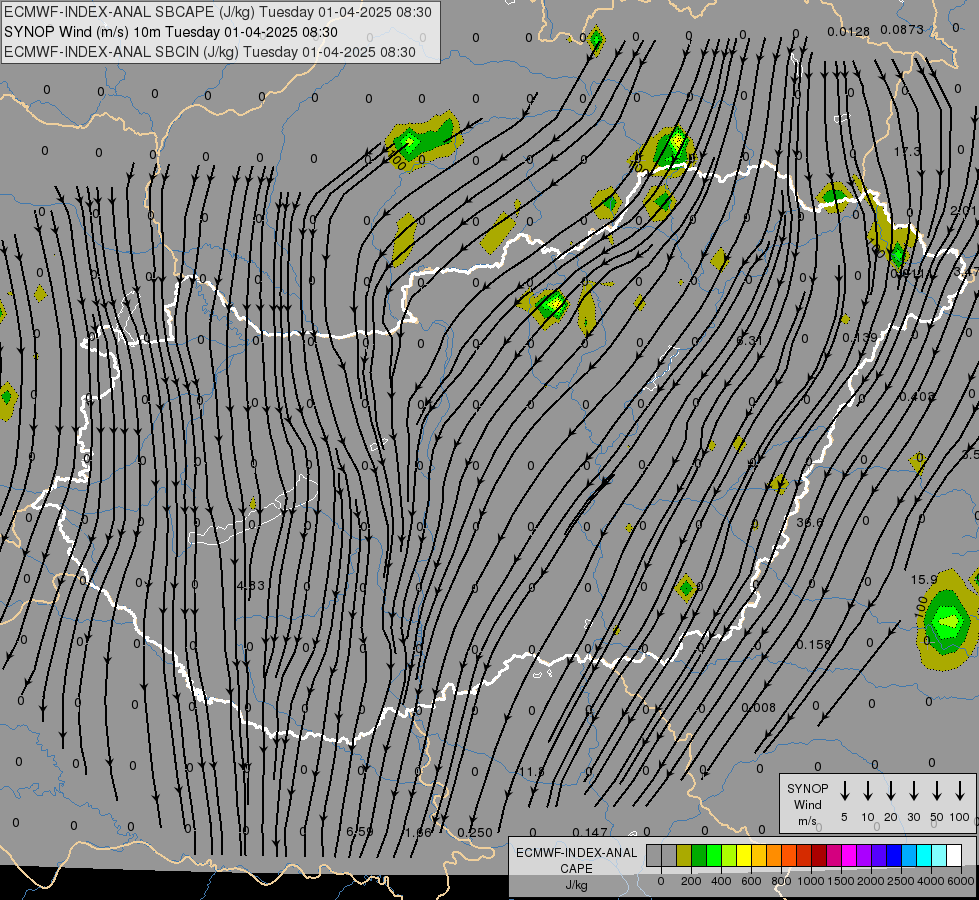Viewport: 979px width, 900px height.
Task: Click the 6.31 value on the map
Action: [749, 340]
